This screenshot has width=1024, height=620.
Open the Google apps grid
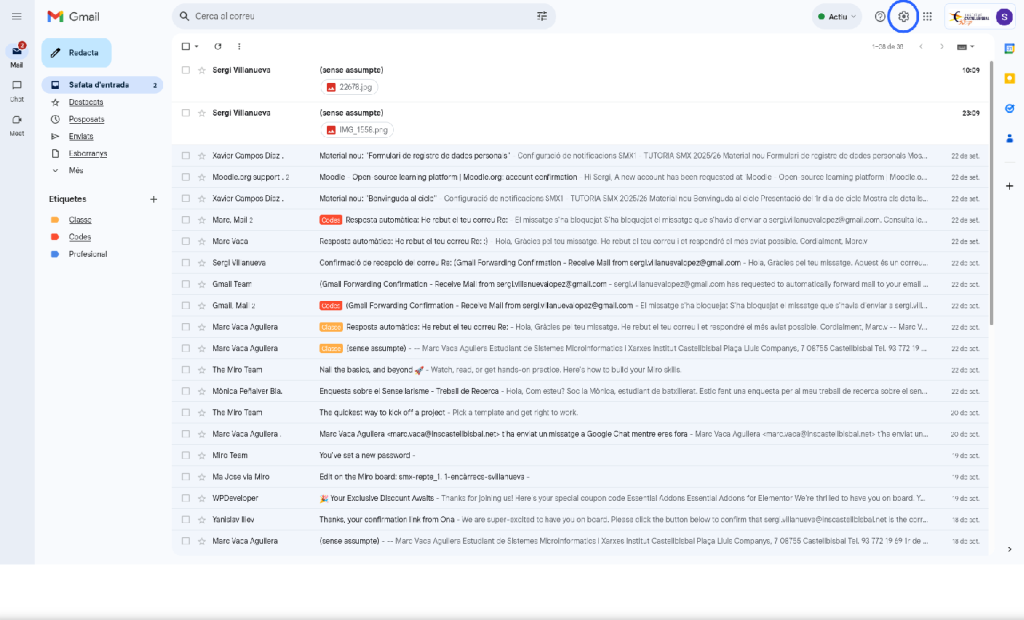pos(927,16)
